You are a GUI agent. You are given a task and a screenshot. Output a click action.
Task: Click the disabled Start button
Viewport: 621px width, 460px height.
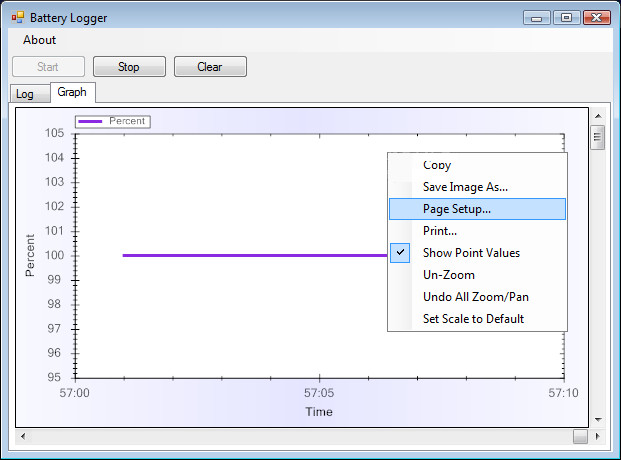pos(48,67)
